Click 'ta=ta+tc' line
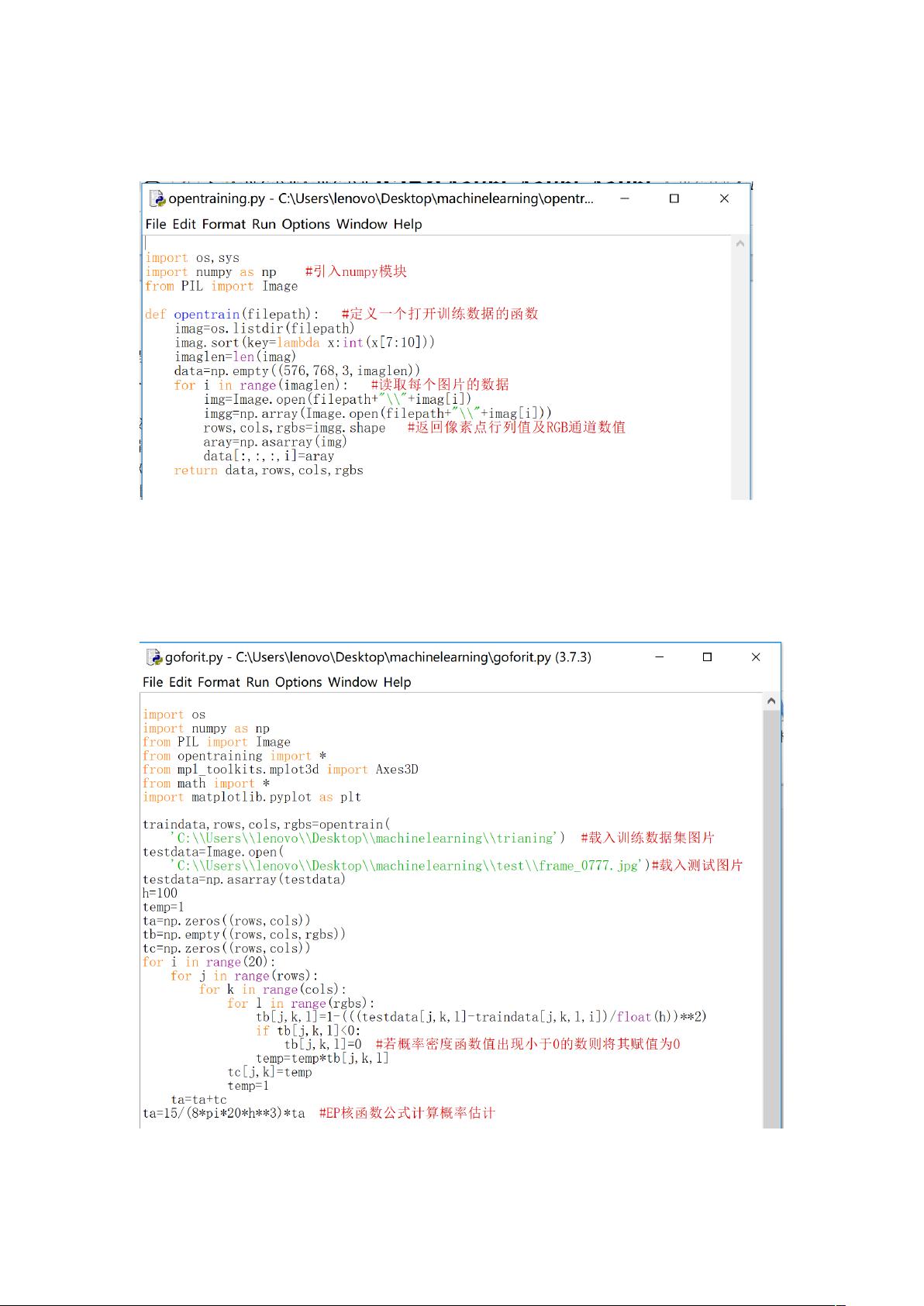 [199, 1099]
